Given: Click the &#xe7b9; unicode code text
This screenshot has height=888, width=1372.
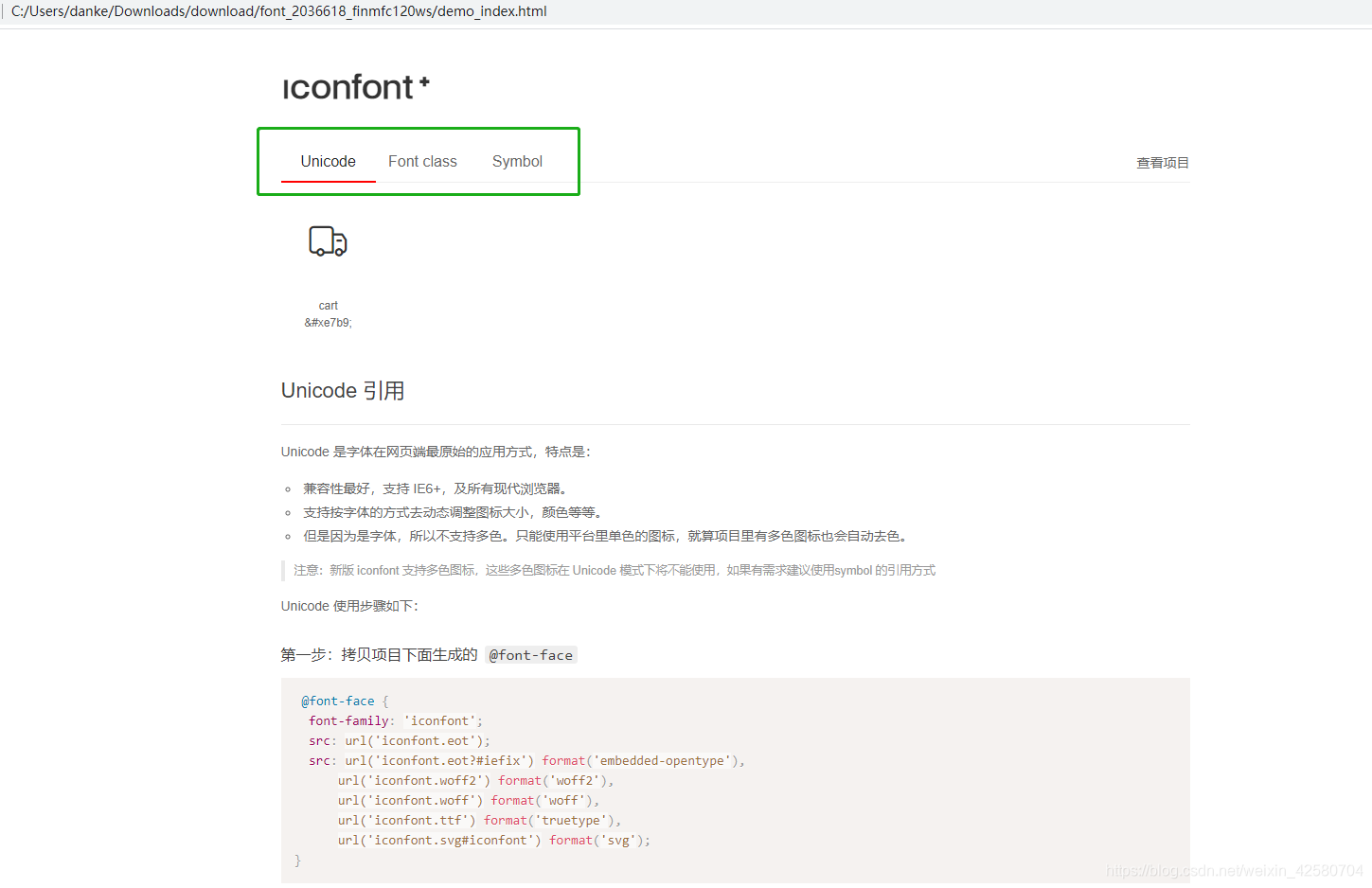Looking at the screenshot, I should pos(328,323).
